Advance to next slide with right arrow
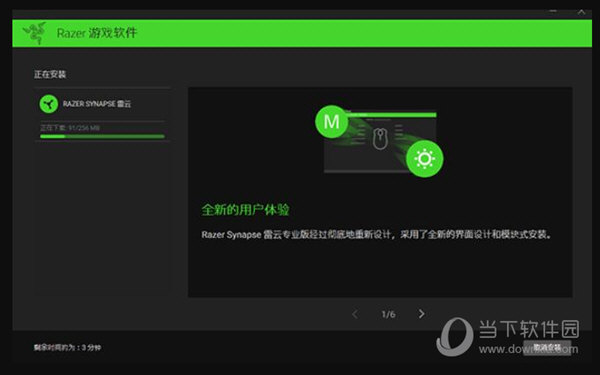This screenshot has height=375, width=600. [421, 314]
